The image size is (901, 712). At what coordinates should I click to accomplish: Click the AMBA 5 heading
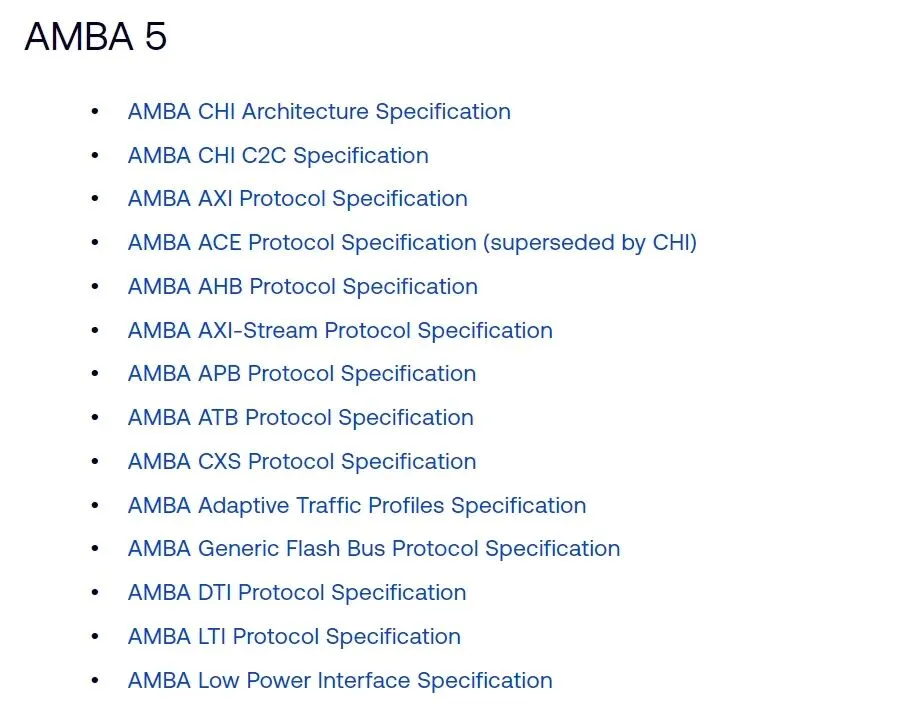pyautogui.click(x=95, y=37)
